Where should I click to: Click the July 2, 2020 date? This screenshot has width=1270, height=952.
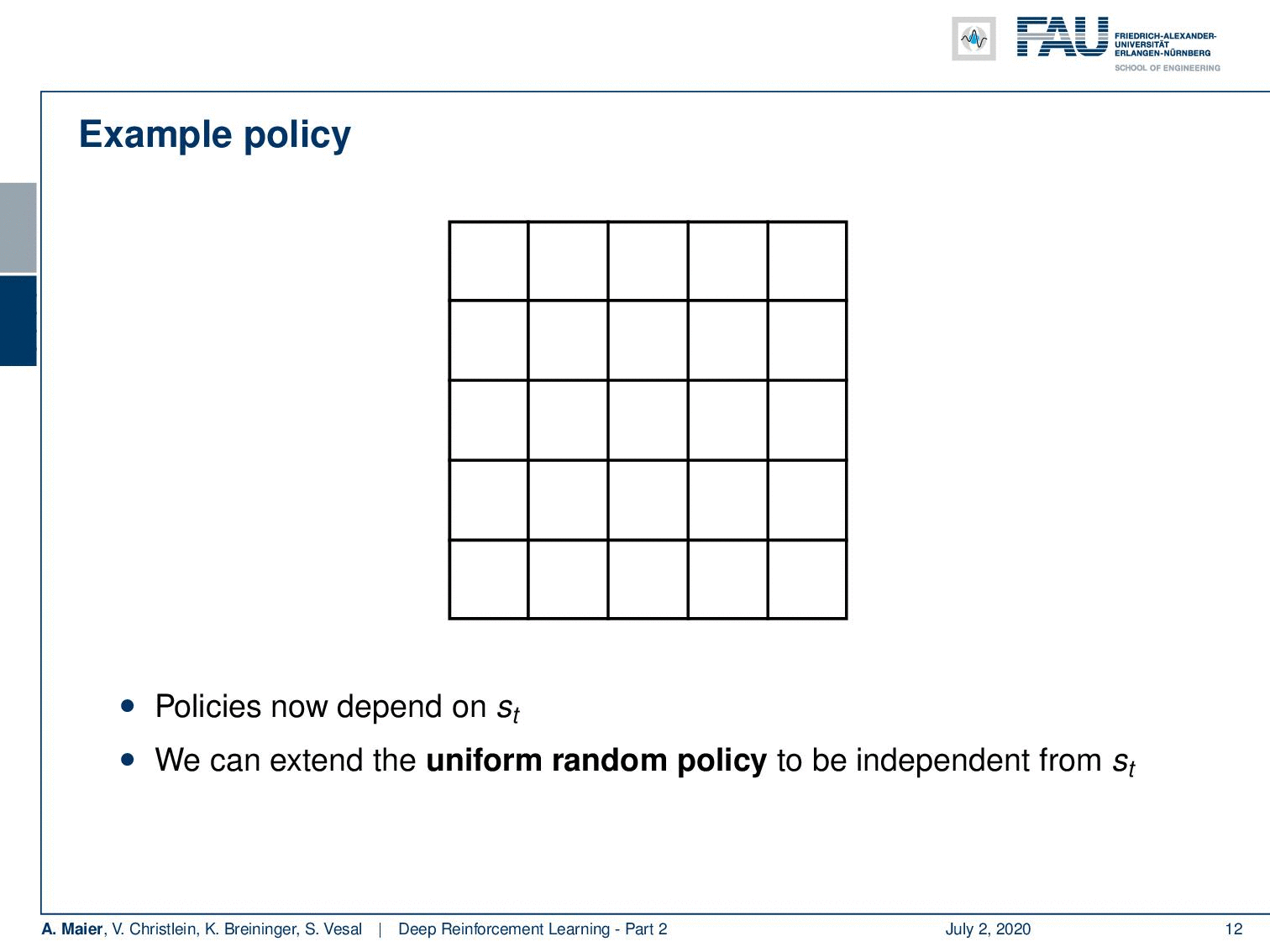click(988, 928)
